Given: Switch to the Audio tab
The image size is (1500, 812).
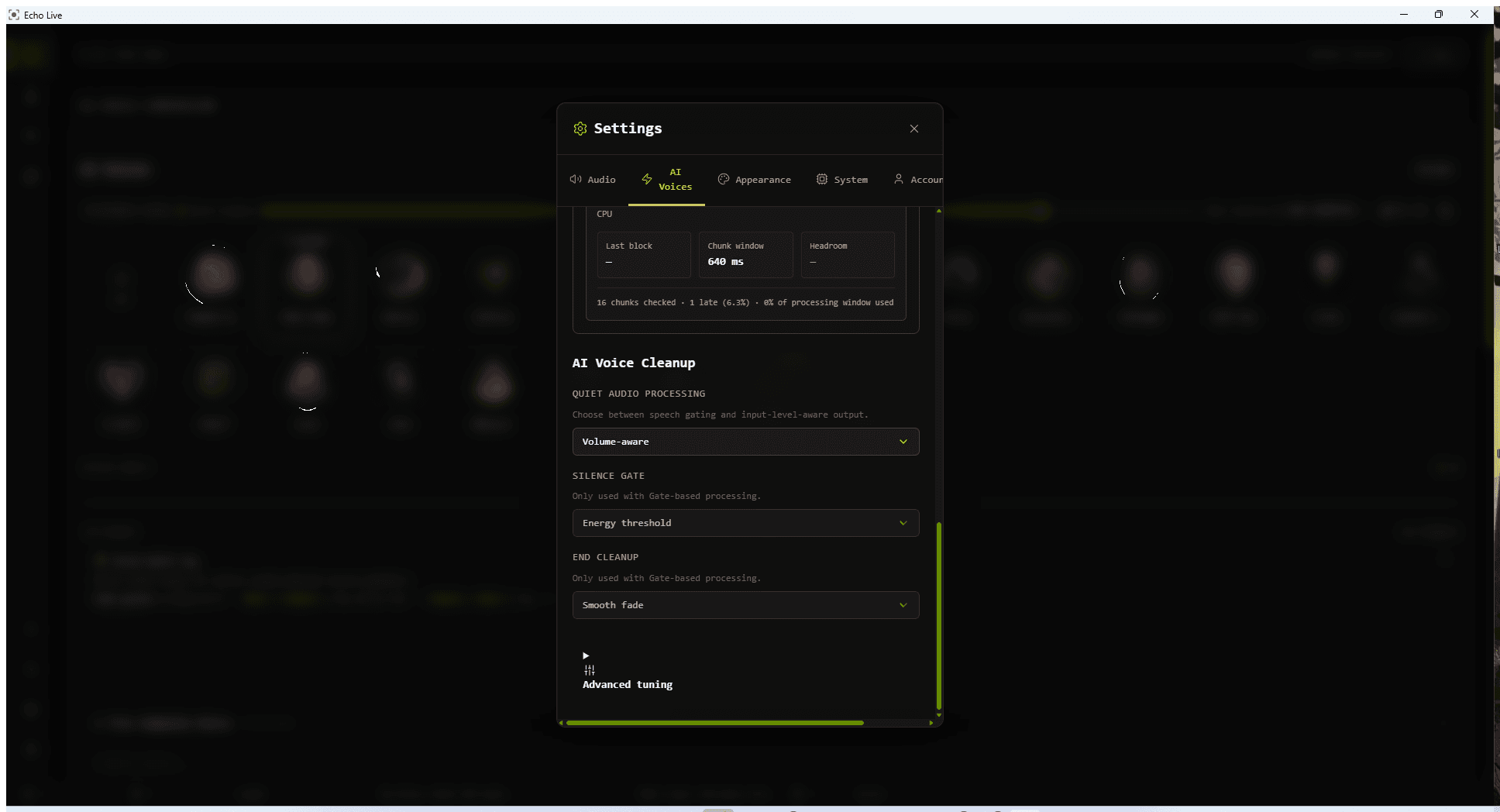Looking at the screenshot, I should tap(593, 180).
